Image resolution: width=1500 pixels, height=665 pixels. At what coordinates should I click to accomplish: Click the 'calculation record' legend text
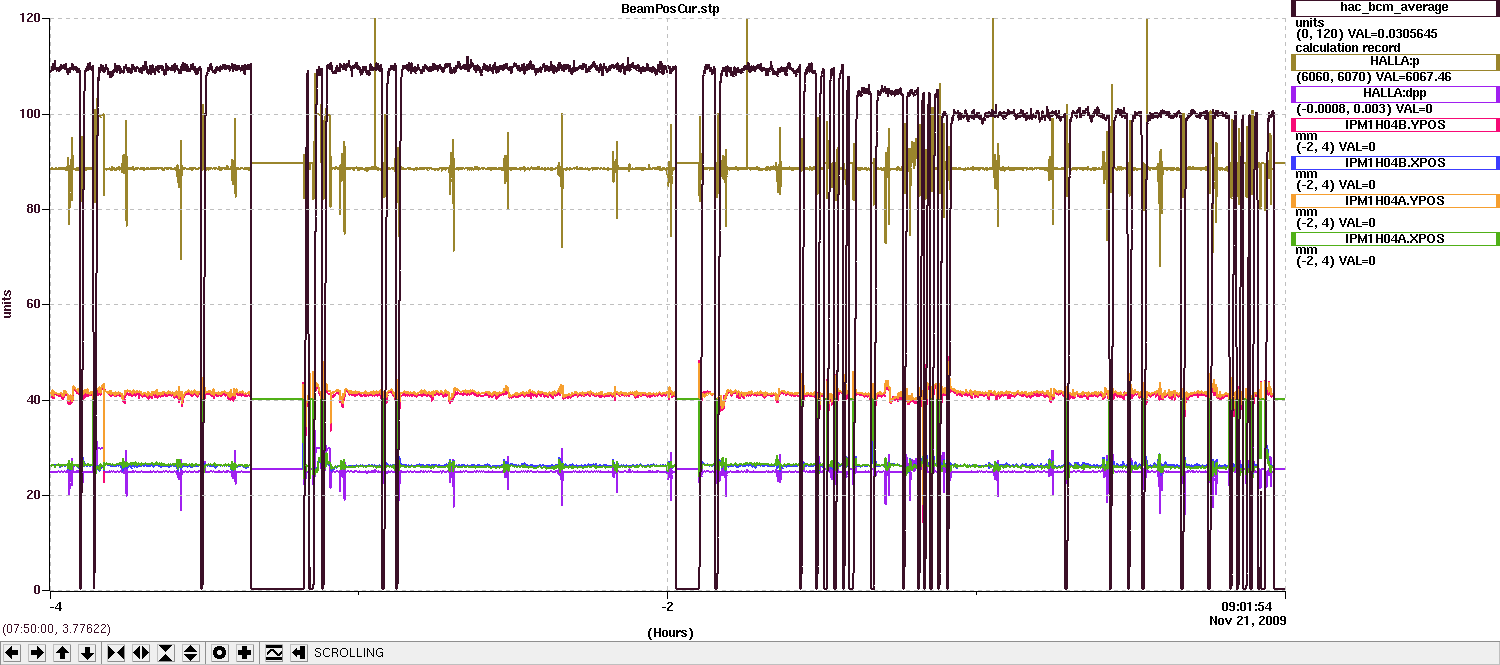(1347, 47)
